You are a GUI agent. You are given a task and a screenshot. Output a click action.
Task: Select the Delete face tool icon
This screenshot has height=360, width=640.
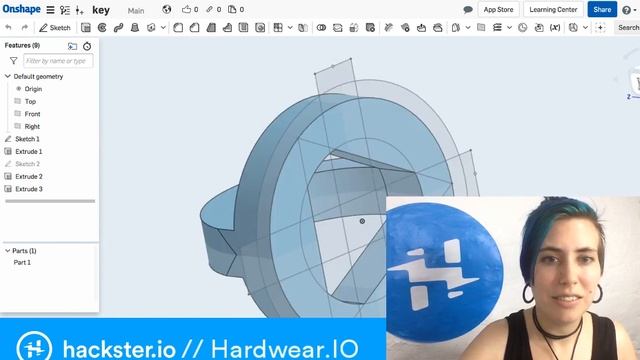point(405,28)
